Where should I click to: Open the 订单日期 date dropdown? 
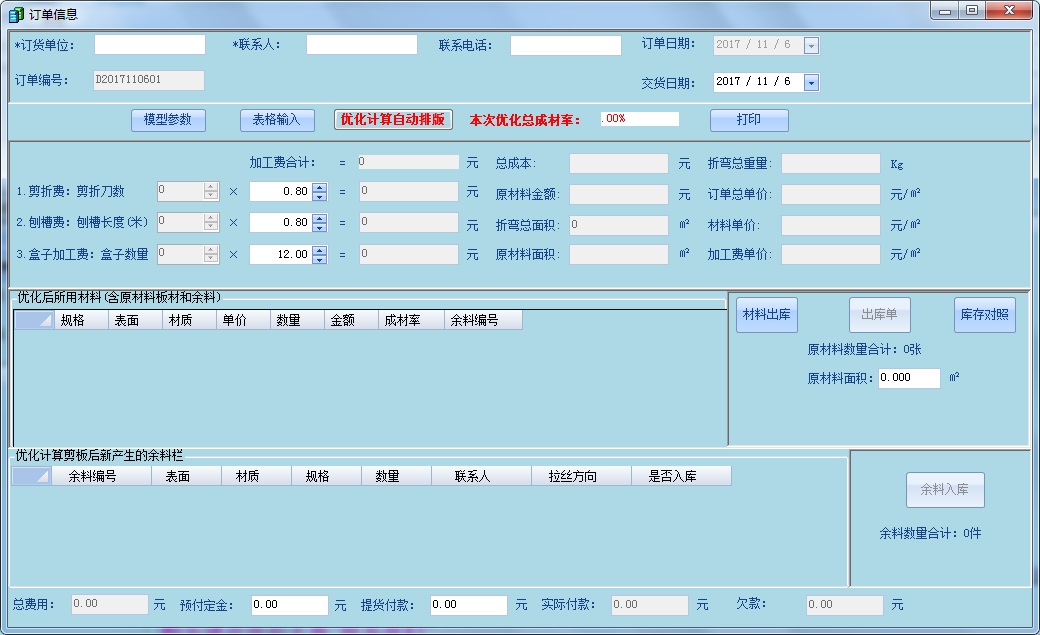pyautogui.click(x=811, y=45)
